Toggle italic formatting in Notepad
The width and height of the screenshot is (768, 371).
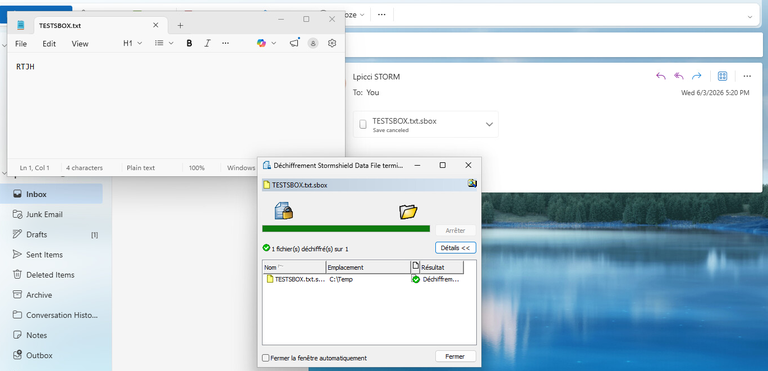pos(207,43)
